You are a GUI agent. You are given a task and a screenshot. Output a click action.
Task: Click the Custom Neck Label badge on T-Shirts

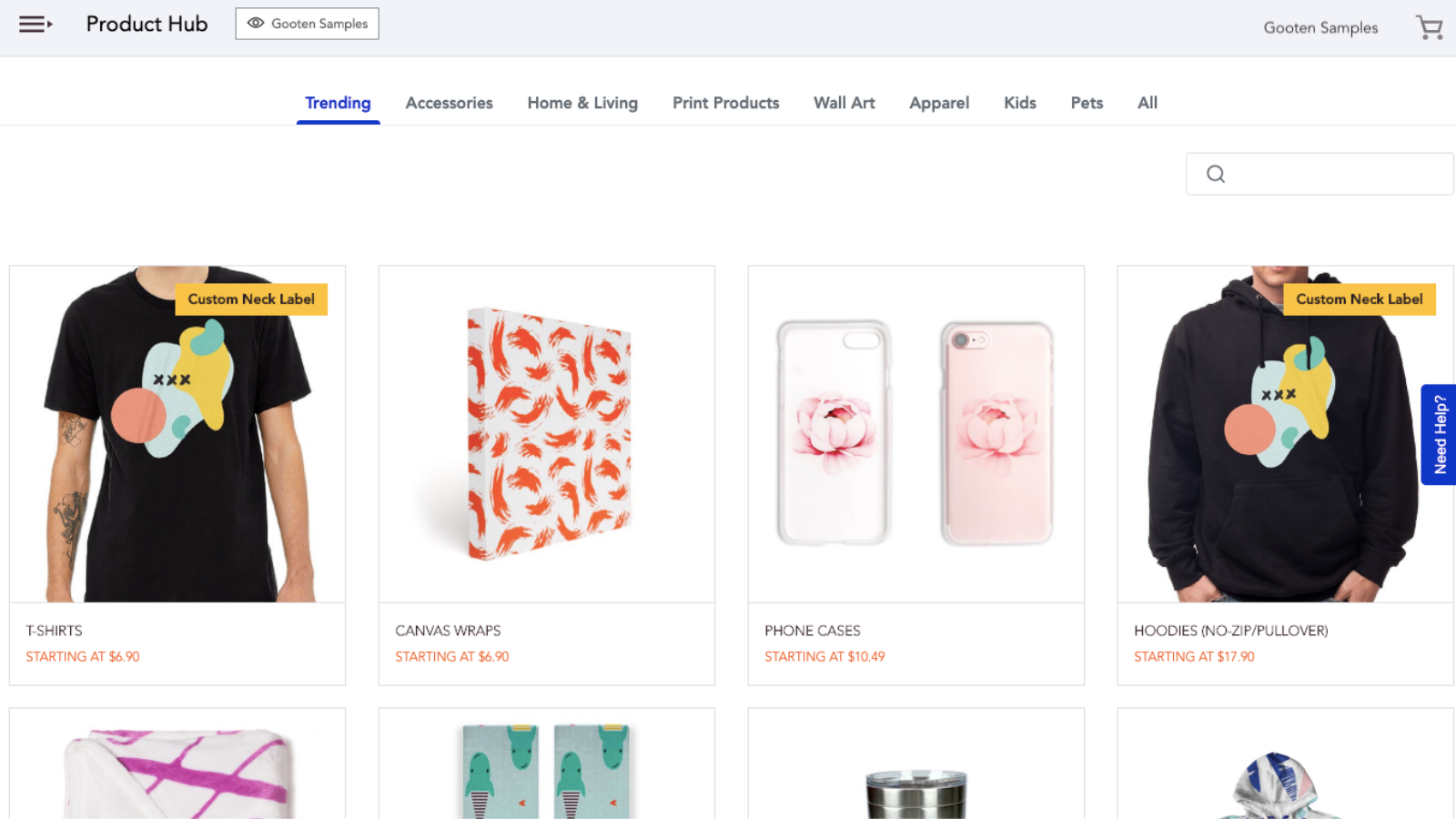click(251, 298)
